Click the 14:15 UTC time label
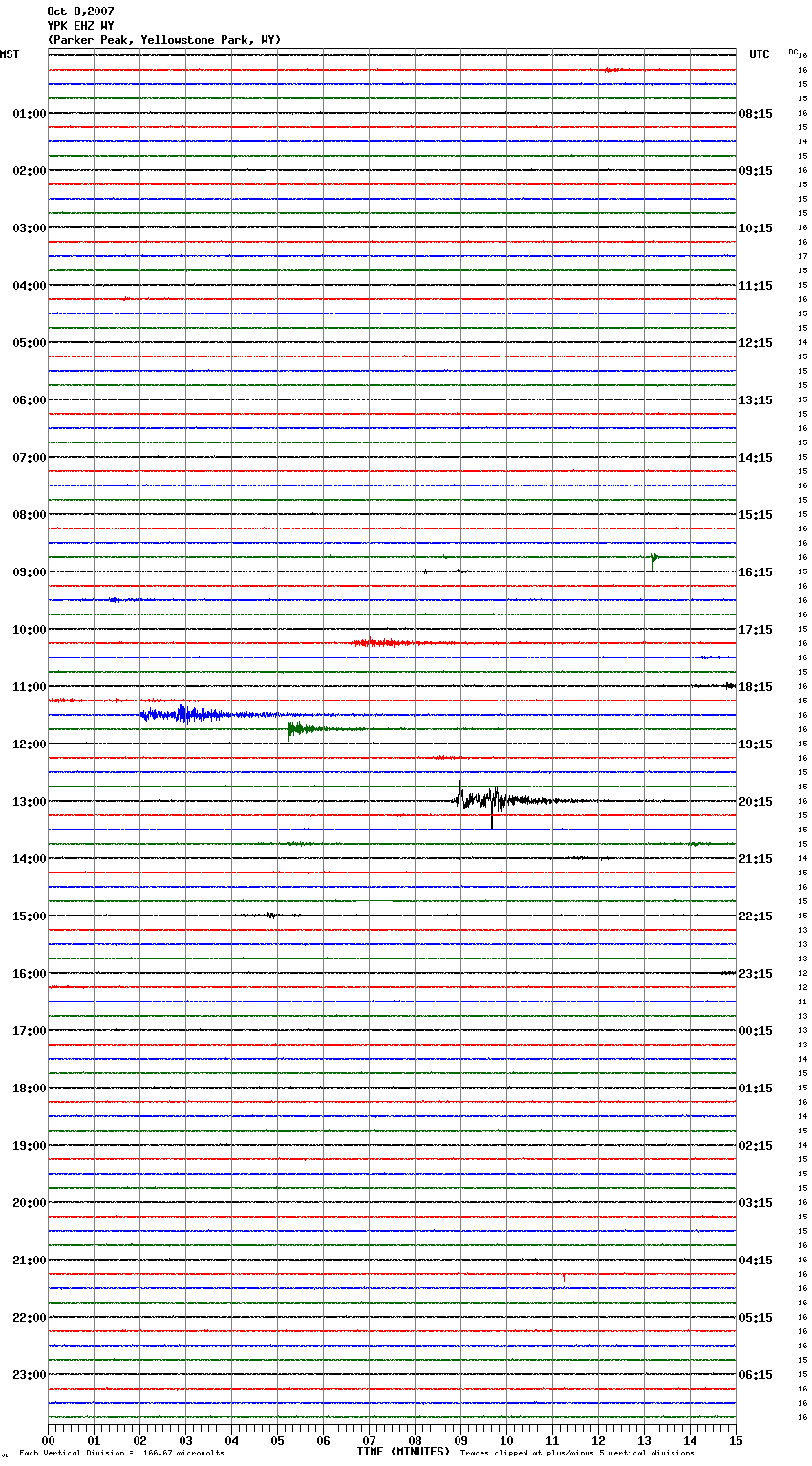 click(x=756, y=458)
